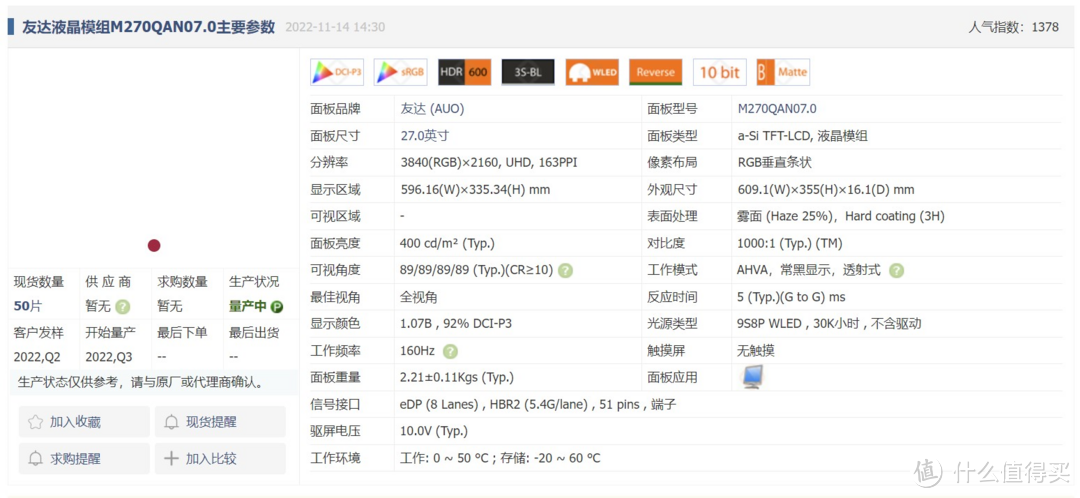Click the Matte surface badge

click(783, 72)
